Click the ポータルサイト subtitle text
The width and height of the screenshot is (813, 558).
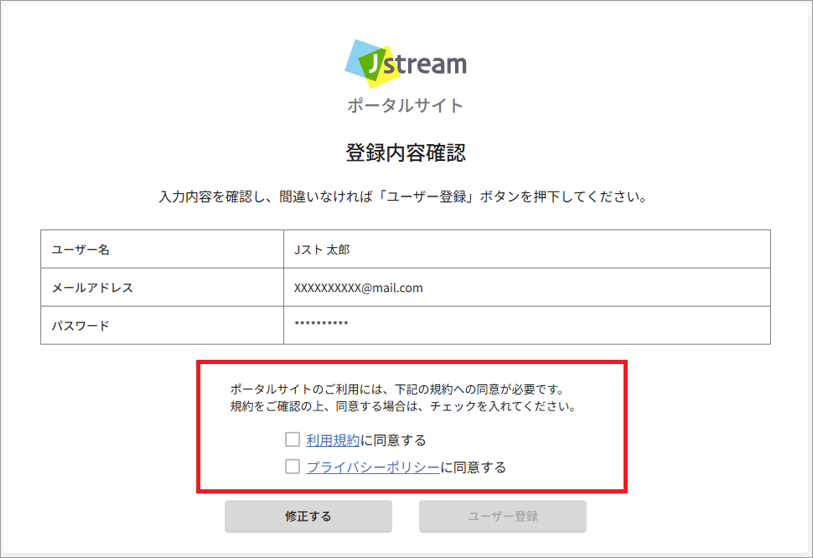coord(405,106)
